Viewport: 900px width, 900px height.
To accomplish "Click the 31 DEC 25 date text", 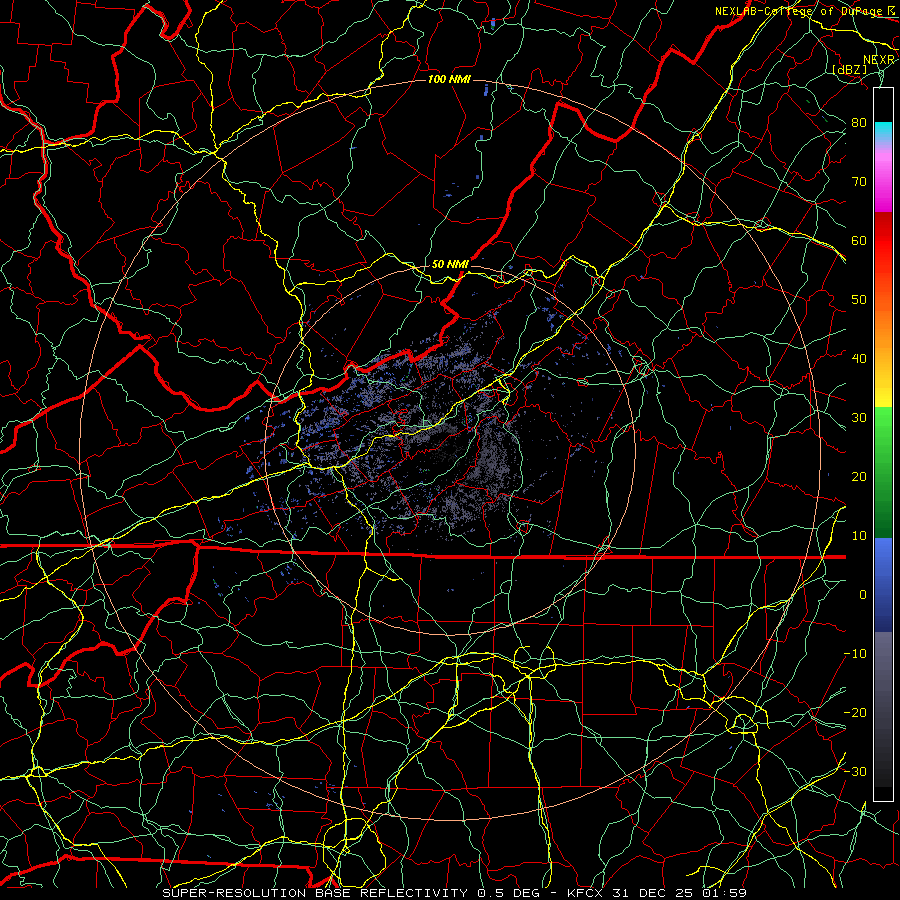I will [651, 893].
